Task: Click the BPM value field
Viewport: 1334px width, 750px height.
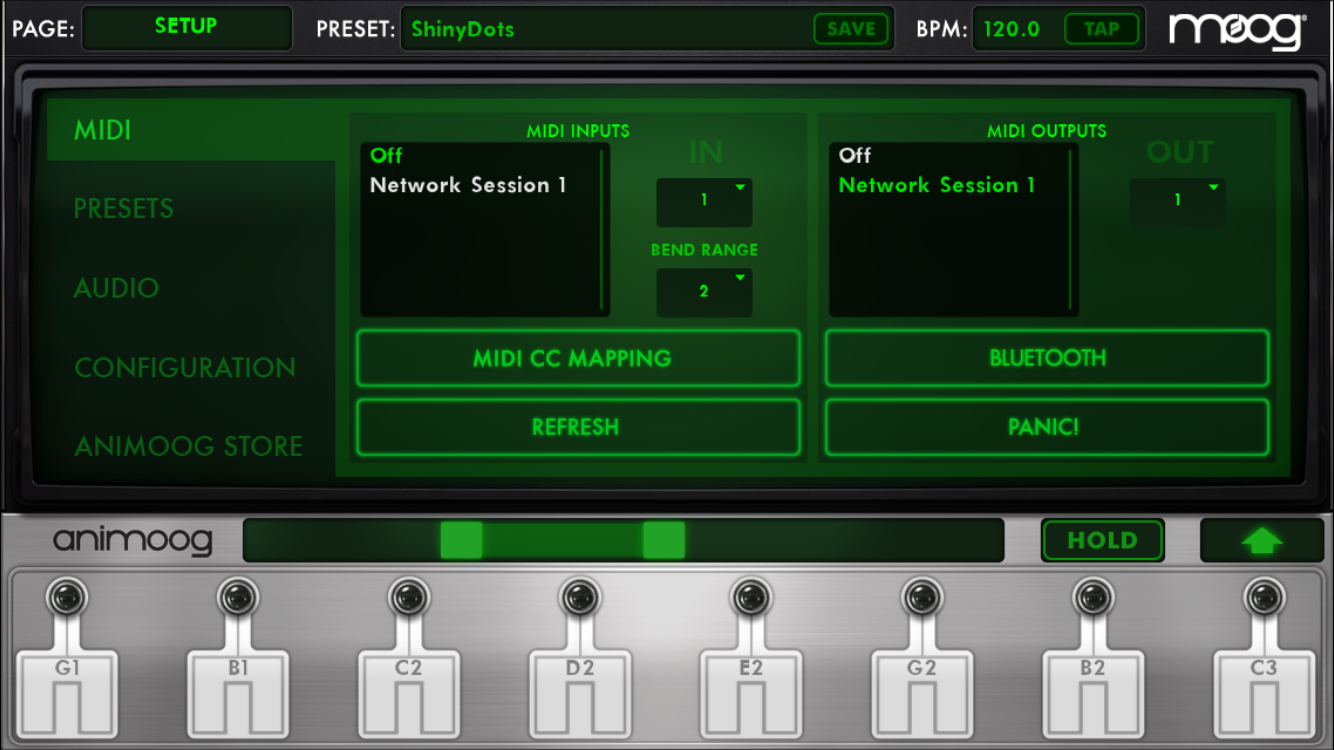Action: click(x=1010, y=29)
